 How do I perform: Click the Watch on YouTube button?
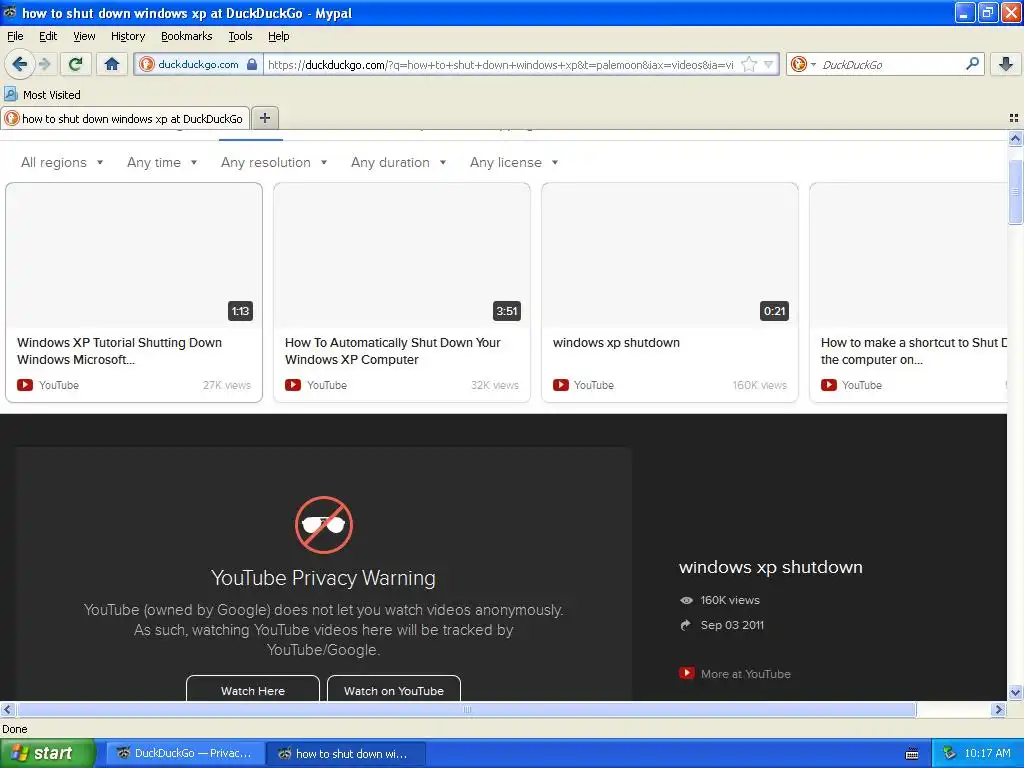click(394, 688)
